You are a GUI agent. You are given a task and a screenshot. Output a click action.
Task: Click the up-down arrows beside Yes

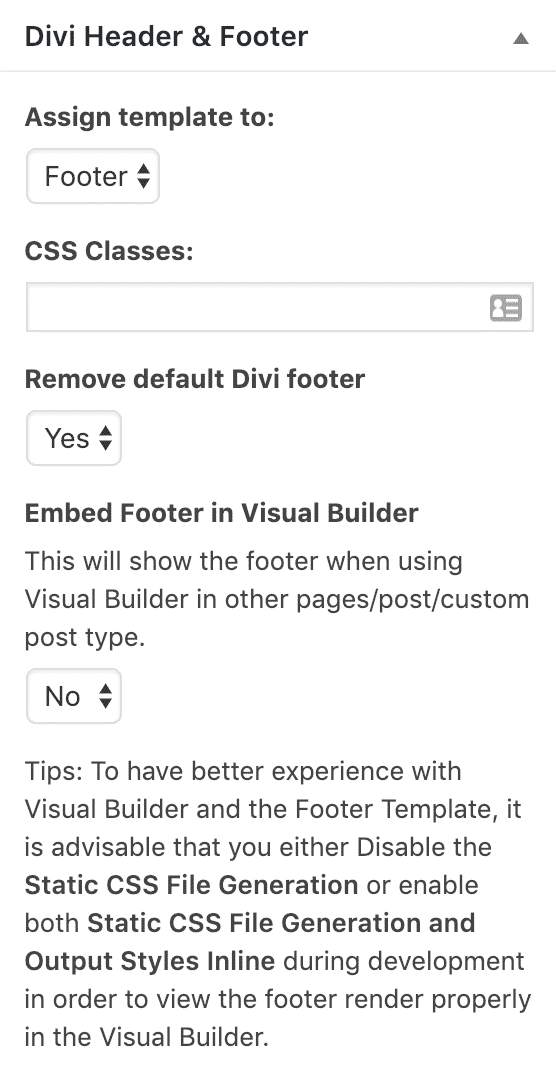(105, 438)
